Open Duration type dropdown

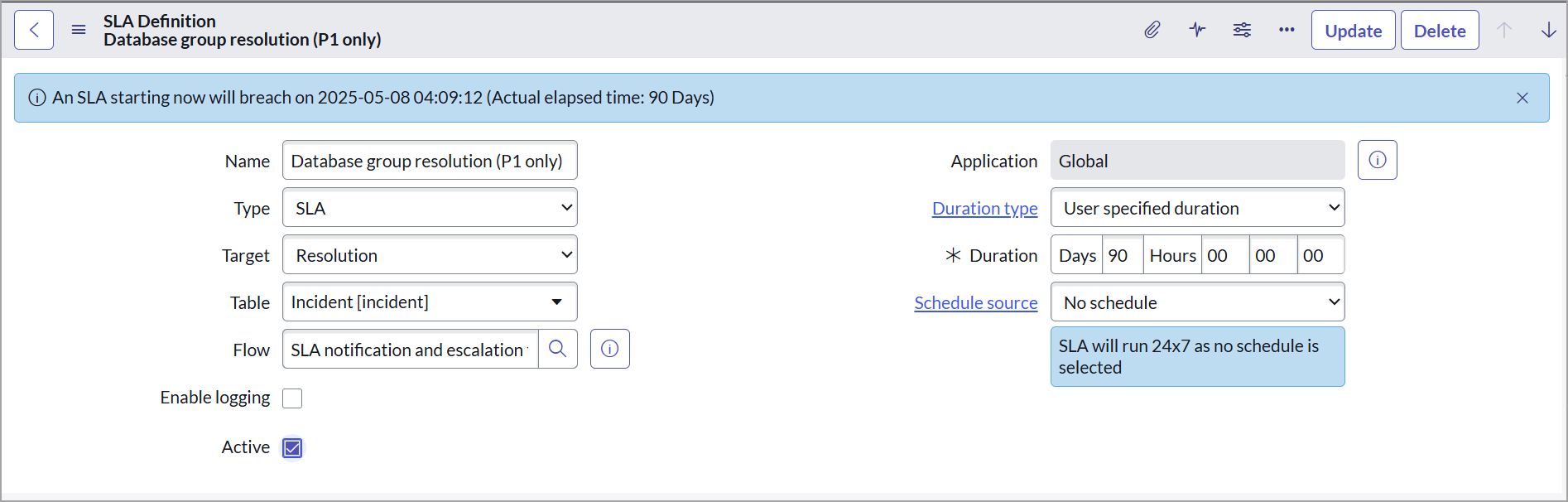coord(1197,208)
